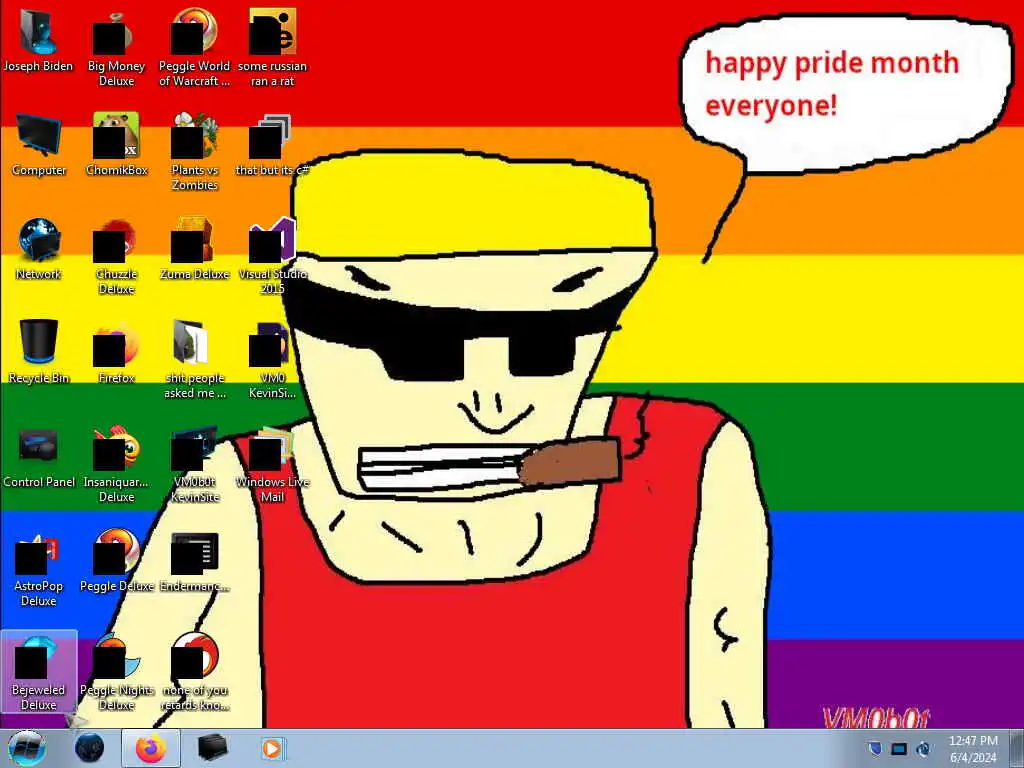This screenshot has width=1024, height=768.
Task: Click the Show Desktop strip at taskbar end
Action: click(x=1017, y=748)
